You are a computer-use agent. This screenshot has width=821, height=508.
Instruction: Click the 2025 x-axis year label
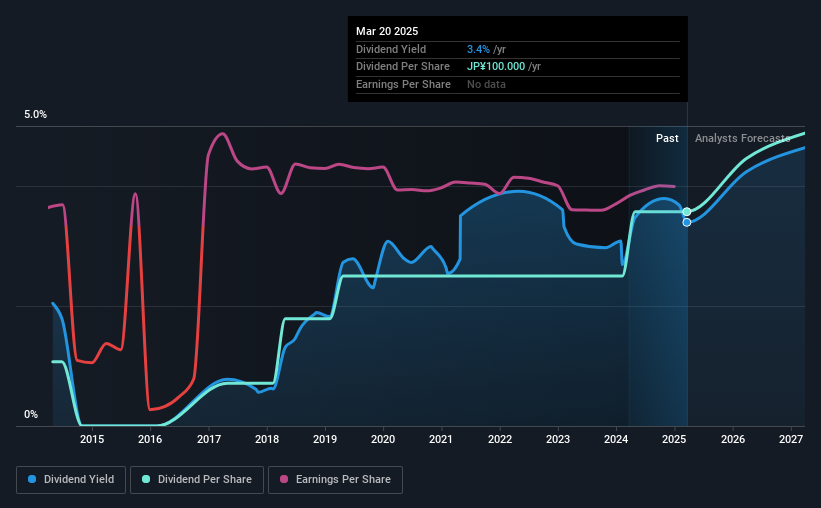pyautogui.click(x=674, y=439)
